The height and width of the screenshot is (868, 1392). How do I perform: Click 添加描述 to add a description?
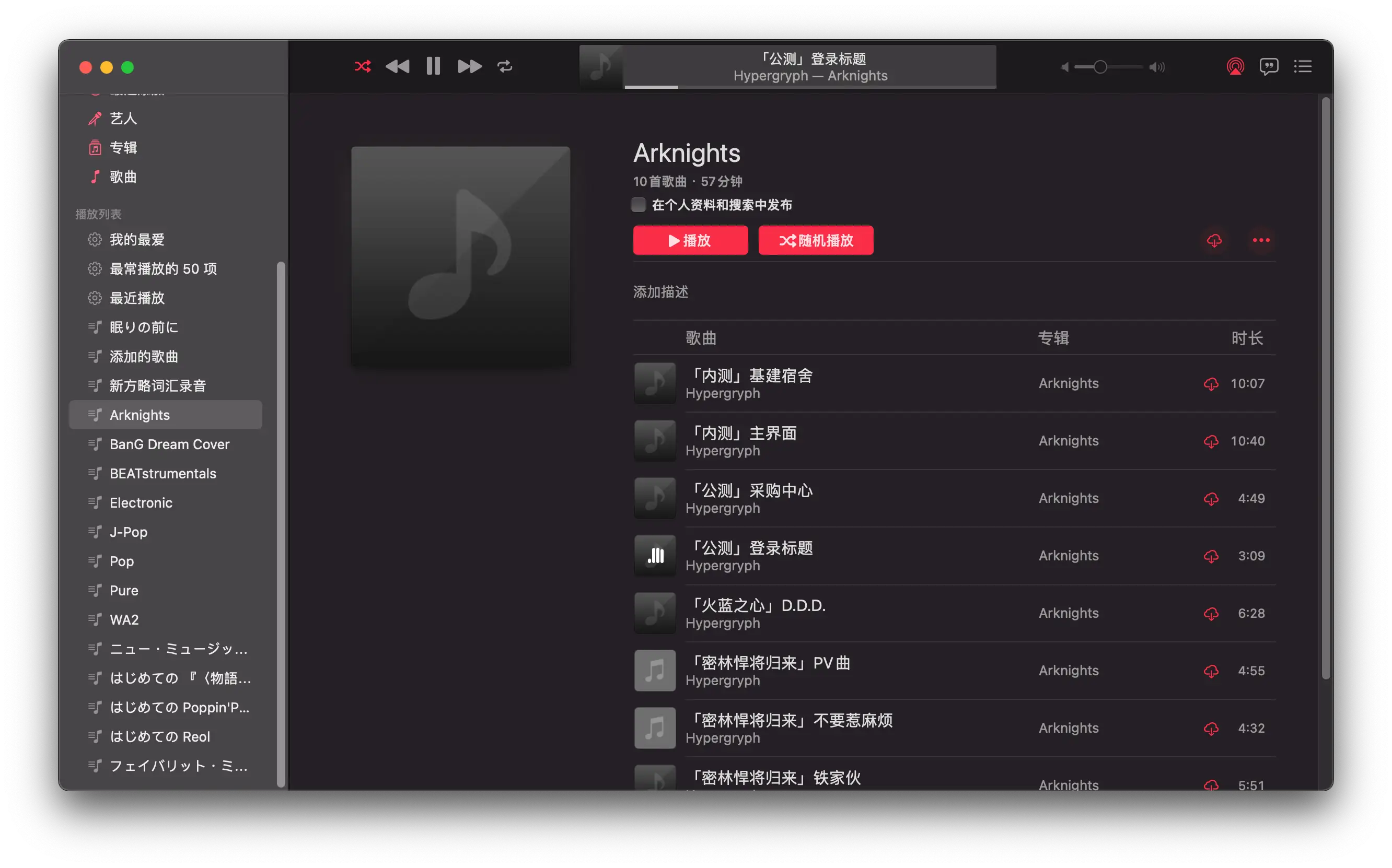[x=660, y=292]
